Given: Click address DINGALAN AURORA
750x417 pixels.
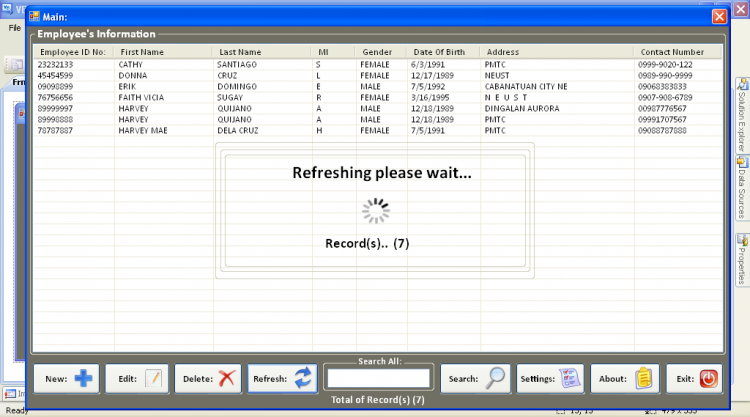Looking at the screenshot, I should [x=522, y=109].
